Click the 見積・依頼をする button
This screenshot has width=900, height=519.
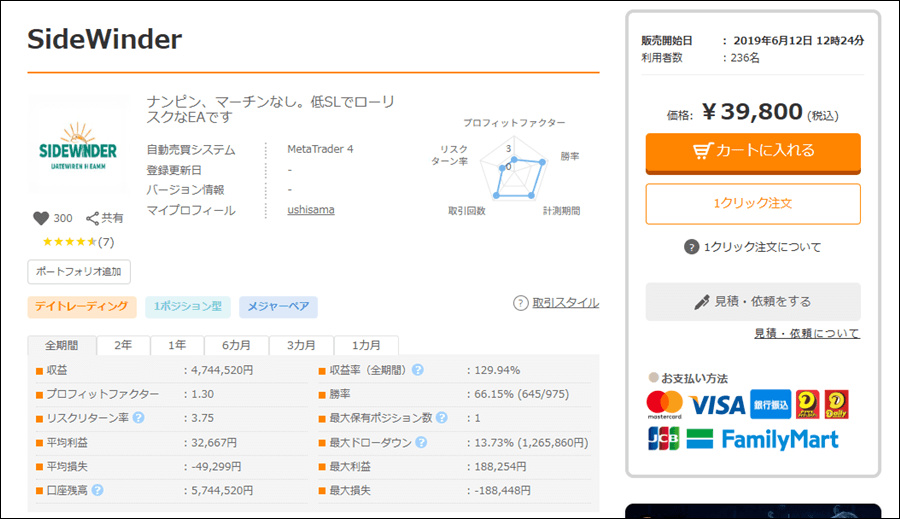pos(753,301)
